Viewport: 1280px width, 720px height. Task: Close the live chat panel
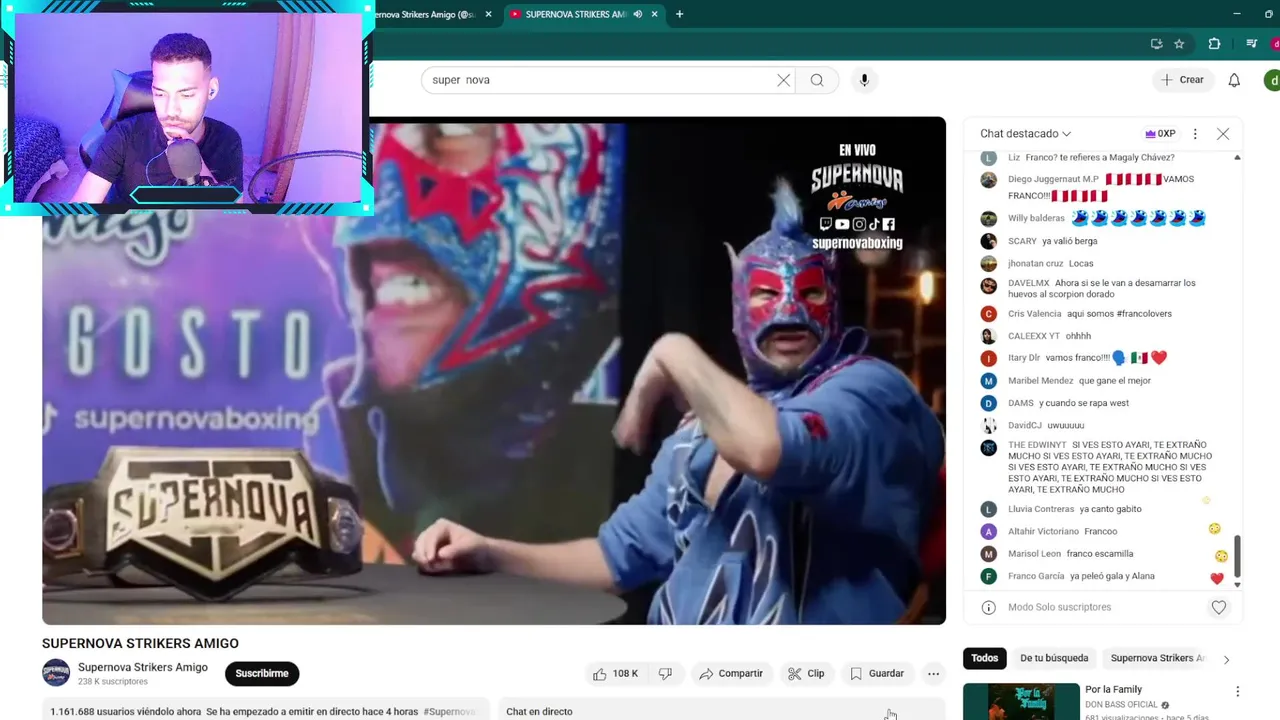1222,133
